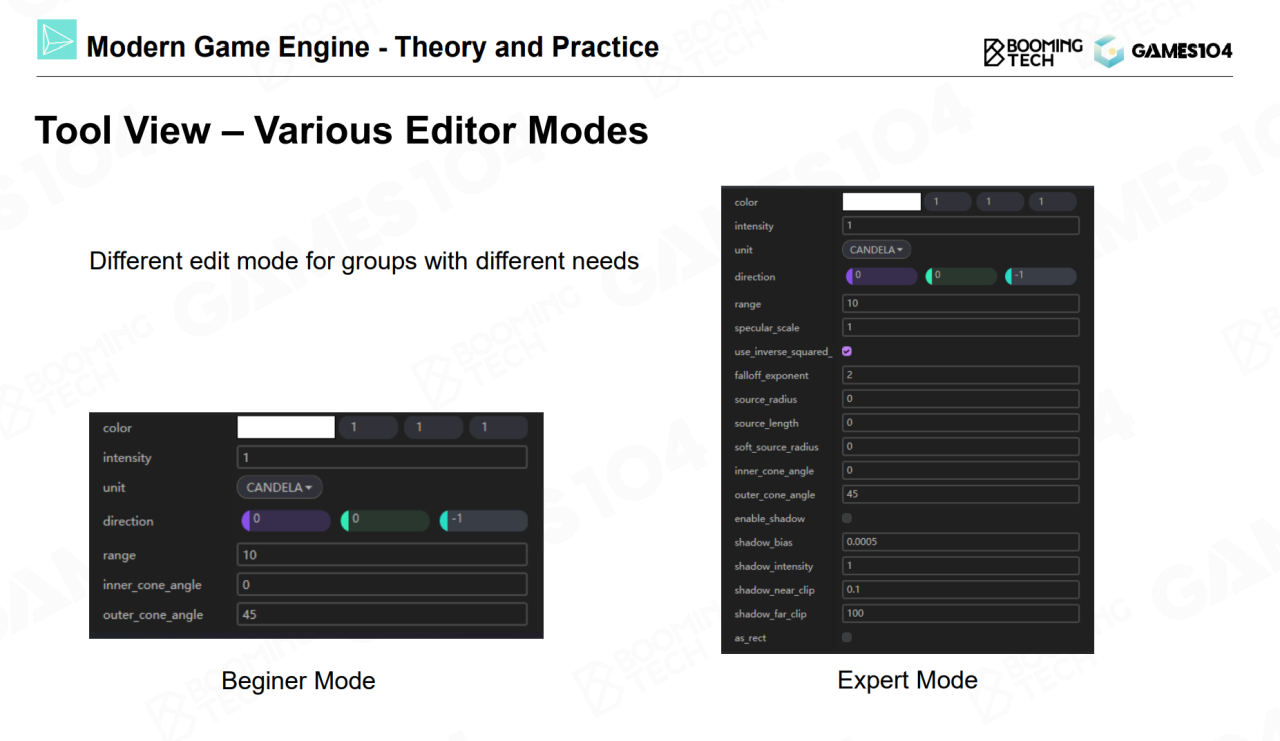Screen dimensions: 1280x741
Task: Click the intensity input field in Beginner panel
Action: (x=382, y=458)
